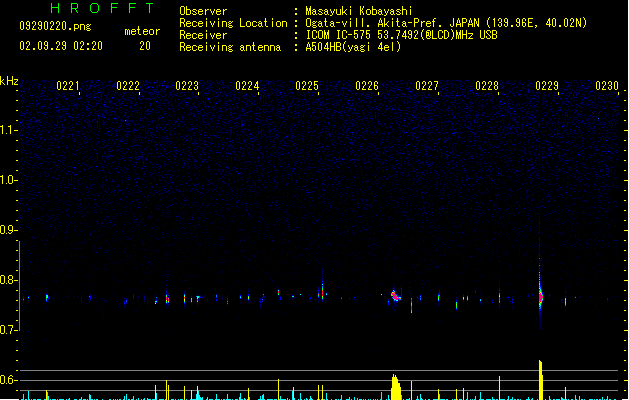
Task: Click the Observer label
Action: [x=203, y=11]
